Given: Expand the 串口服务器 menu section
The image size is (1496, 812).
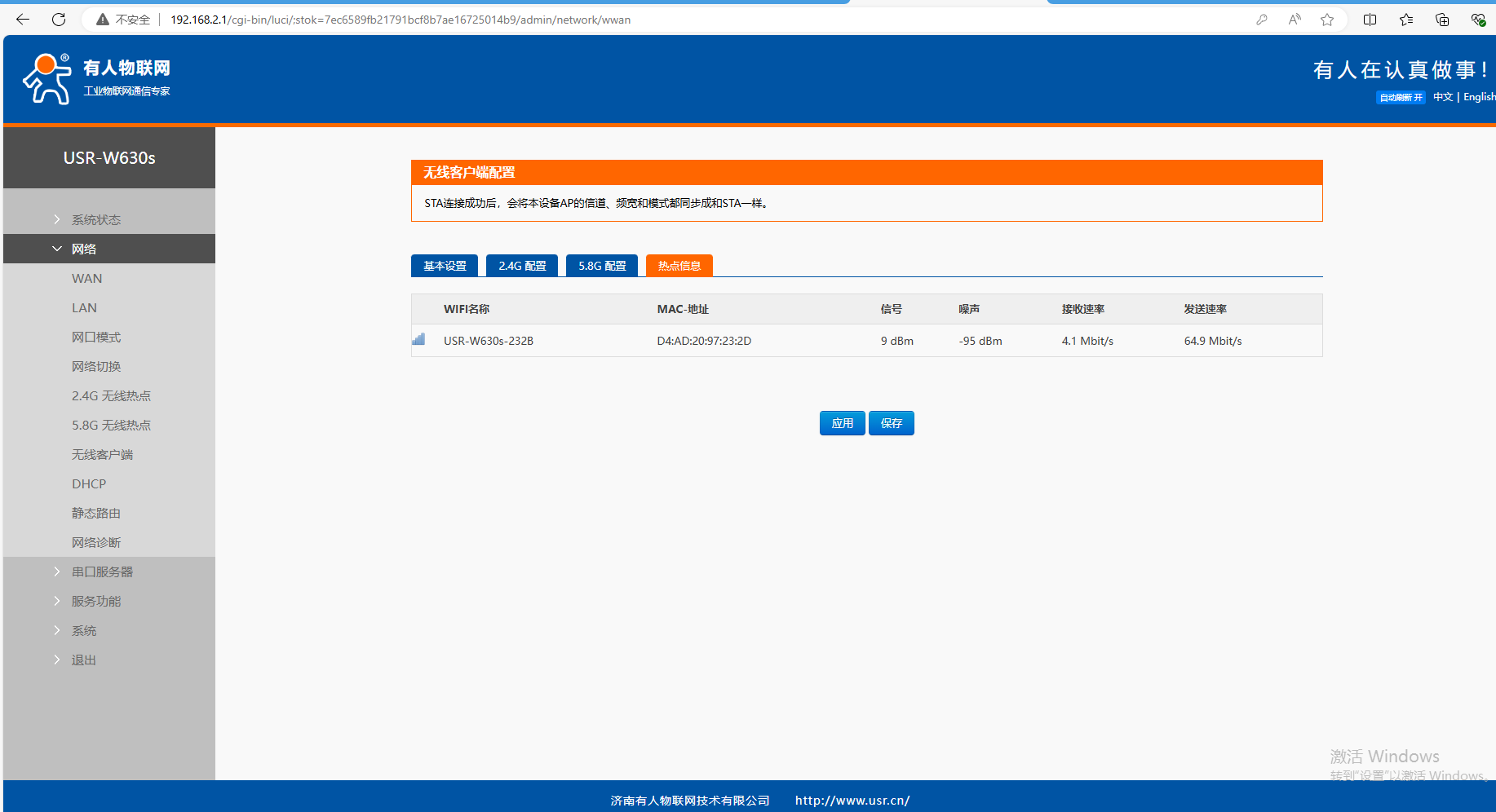Looking at the screenshot, I should 102,571.
